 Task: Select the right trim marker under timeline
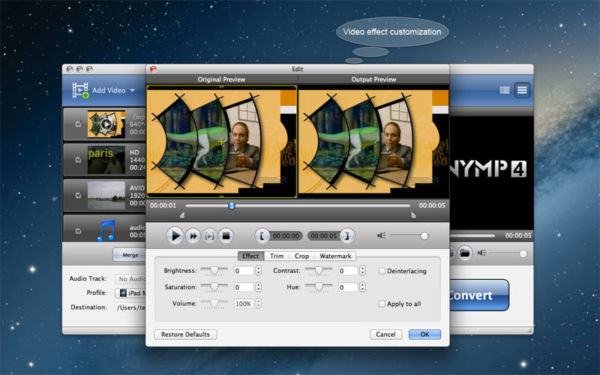point(413,215)
